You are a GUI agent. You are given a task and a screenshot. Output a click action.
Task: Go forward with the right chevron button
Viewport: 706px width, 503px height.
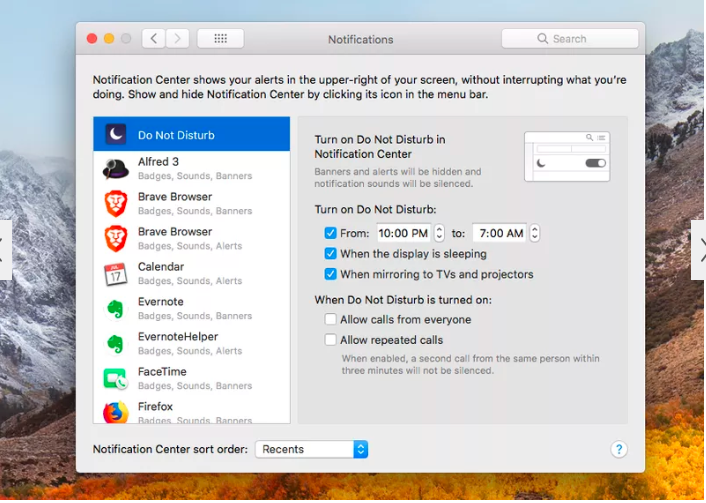(x=177, y=39)
